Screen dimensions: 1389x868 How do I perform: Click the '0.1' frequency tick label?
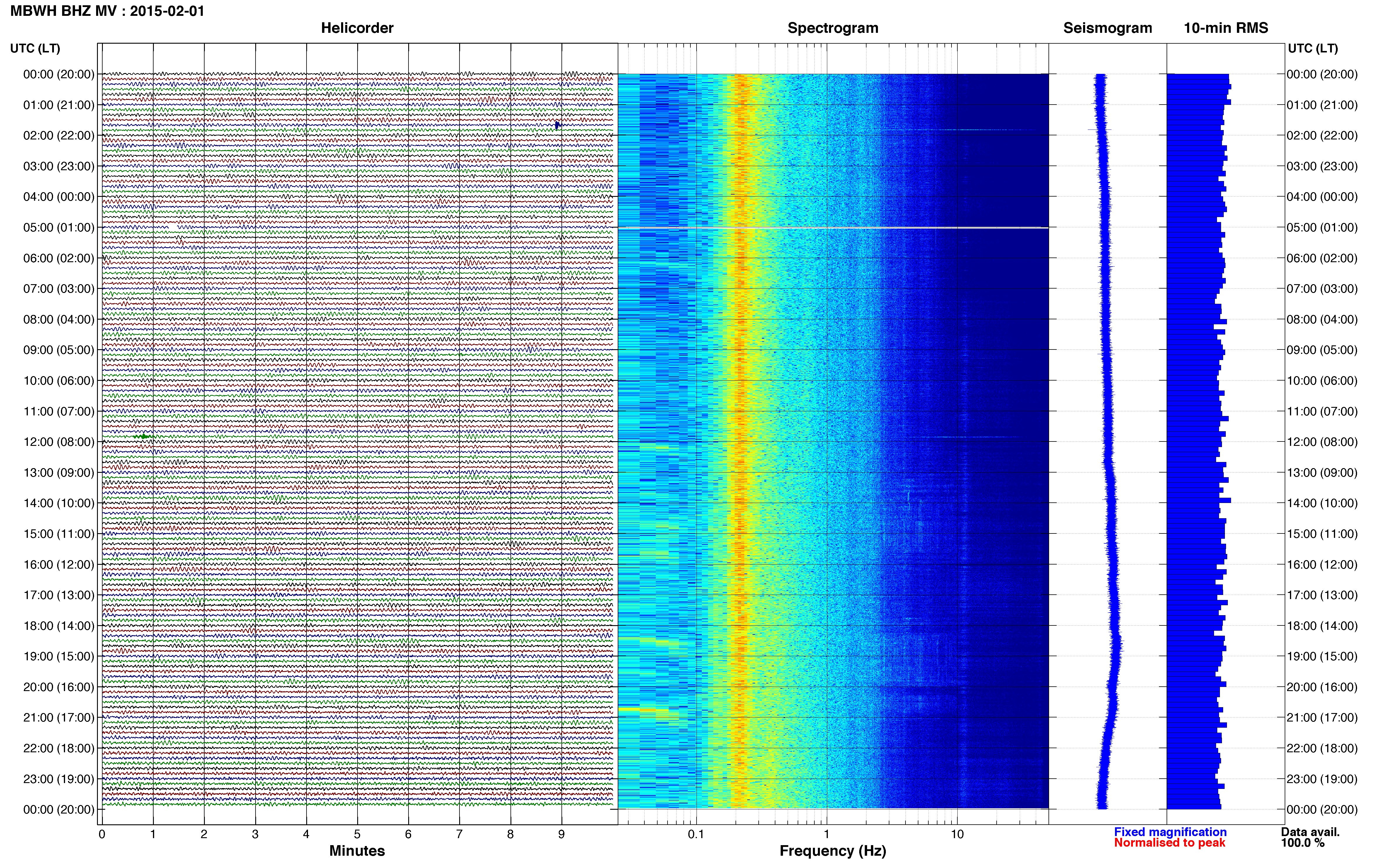tap(696, 834)
